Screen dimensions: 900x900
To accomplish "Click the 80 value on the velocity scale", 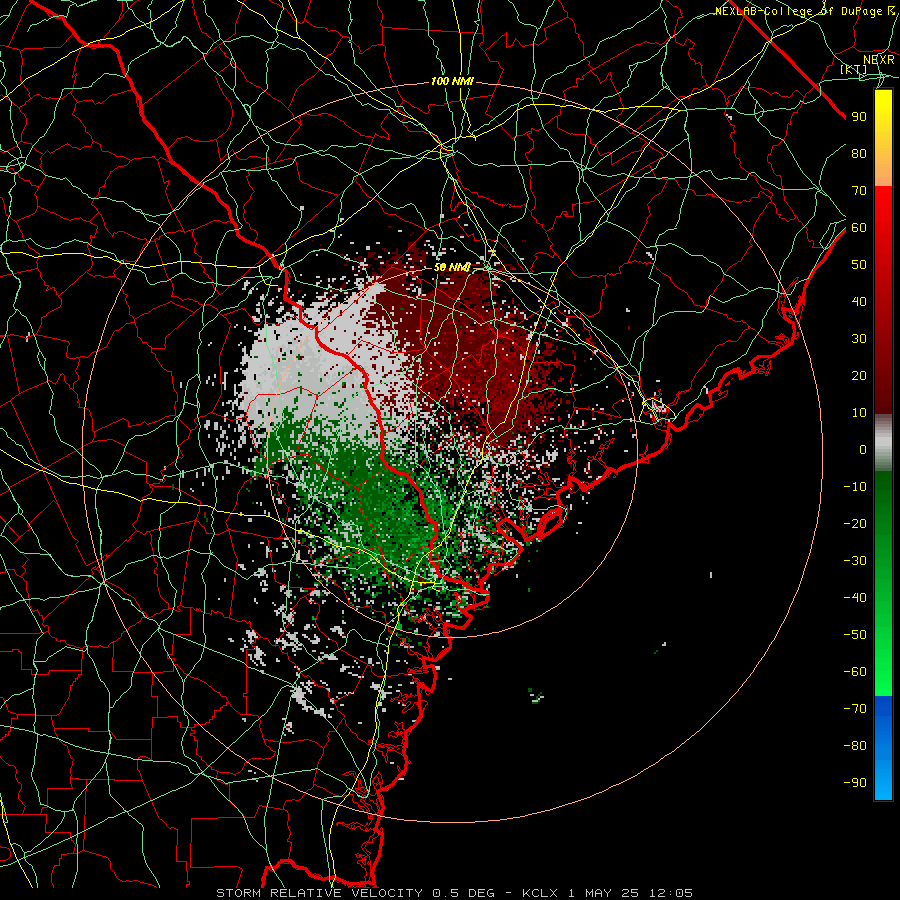I will click(859, 154).
